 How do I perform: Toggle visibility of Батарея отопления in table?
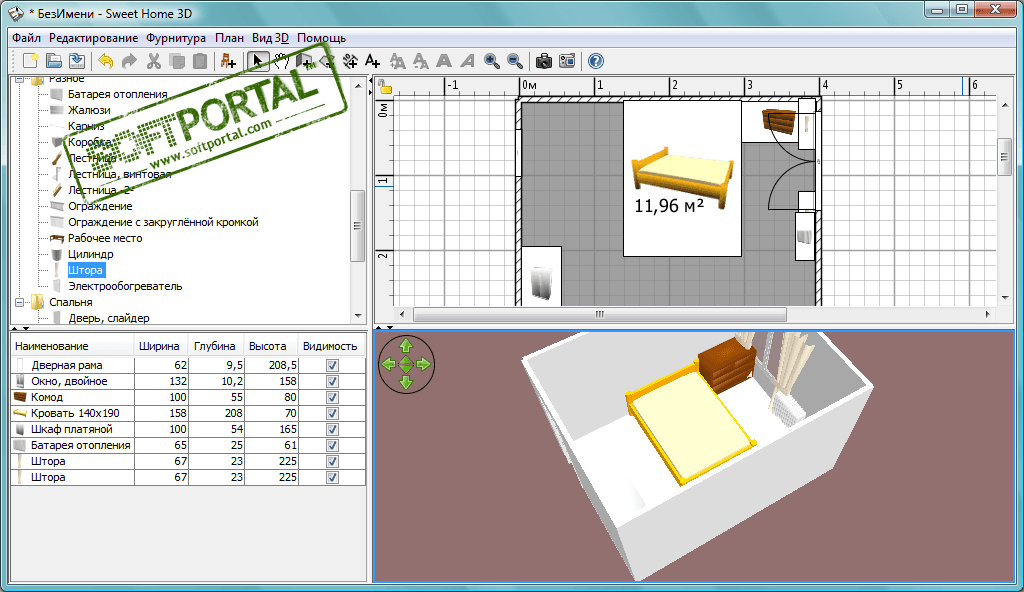coord(332,445)
